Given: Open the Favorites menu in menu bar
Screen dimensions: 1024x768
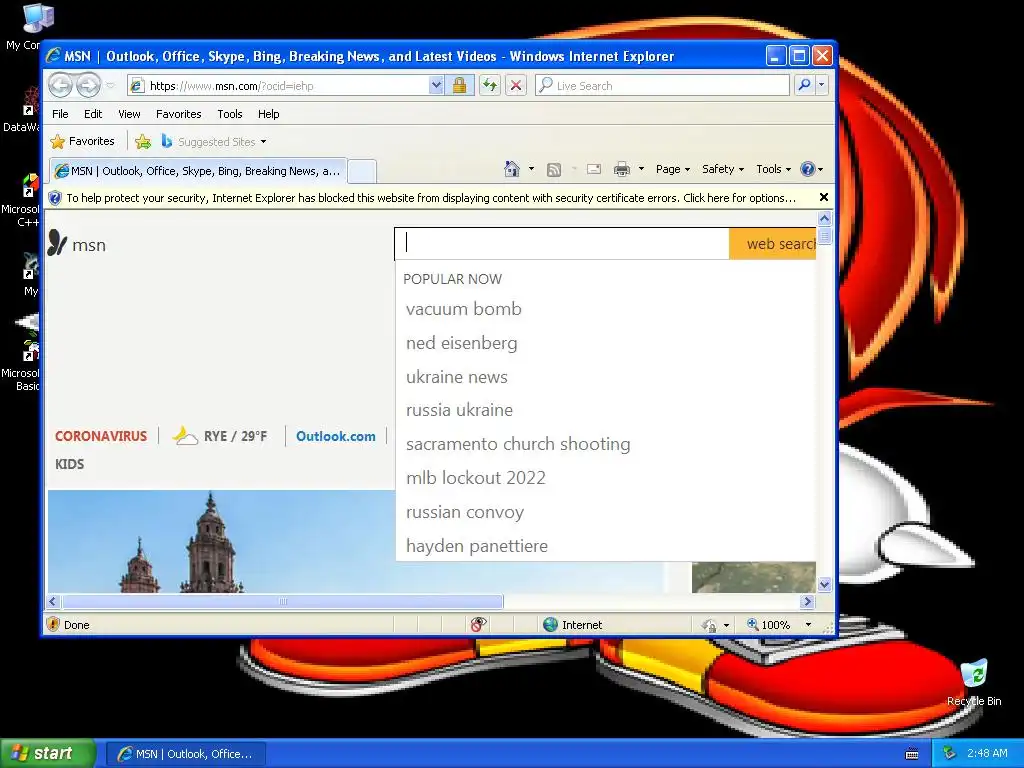Looking at the screenshot, I should pyautogui.click(x=178, y=114).
